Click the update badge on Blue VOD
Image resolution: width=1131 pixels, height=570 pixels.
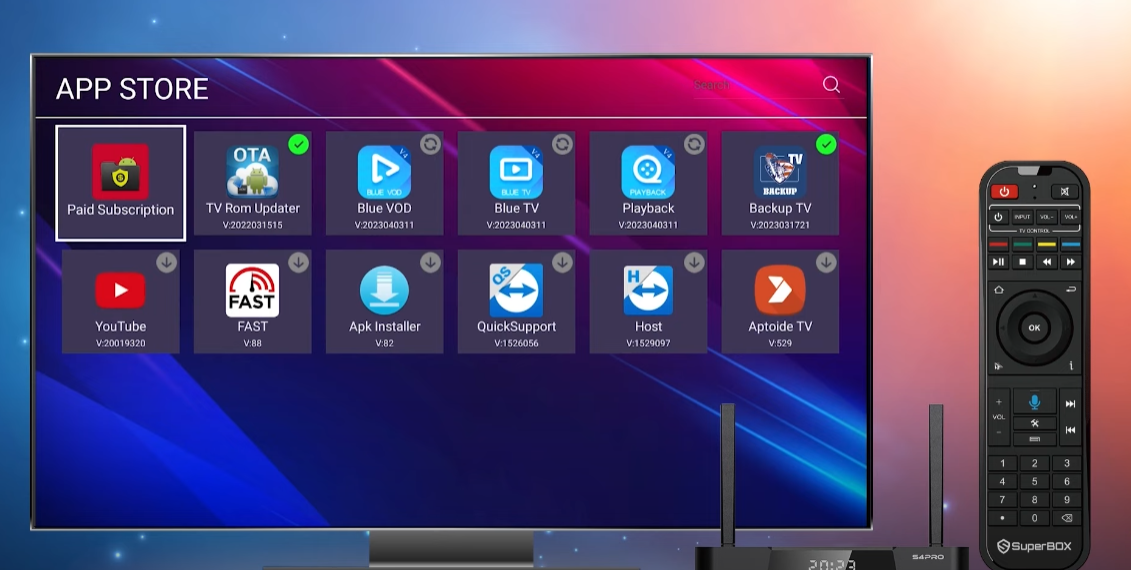click(x=431, y=144)
